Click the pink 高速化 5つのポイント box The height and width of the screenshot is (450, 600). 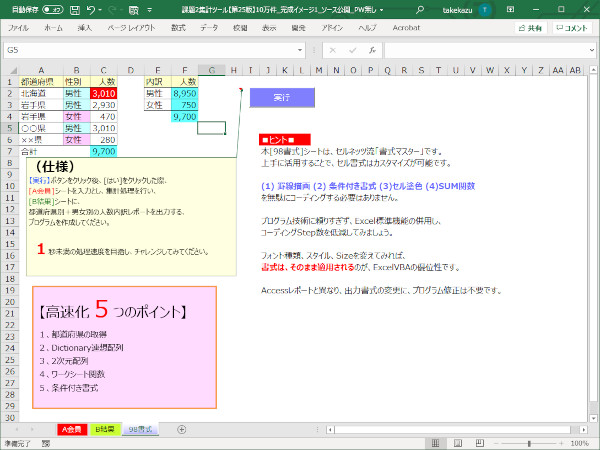click(124, 347)
